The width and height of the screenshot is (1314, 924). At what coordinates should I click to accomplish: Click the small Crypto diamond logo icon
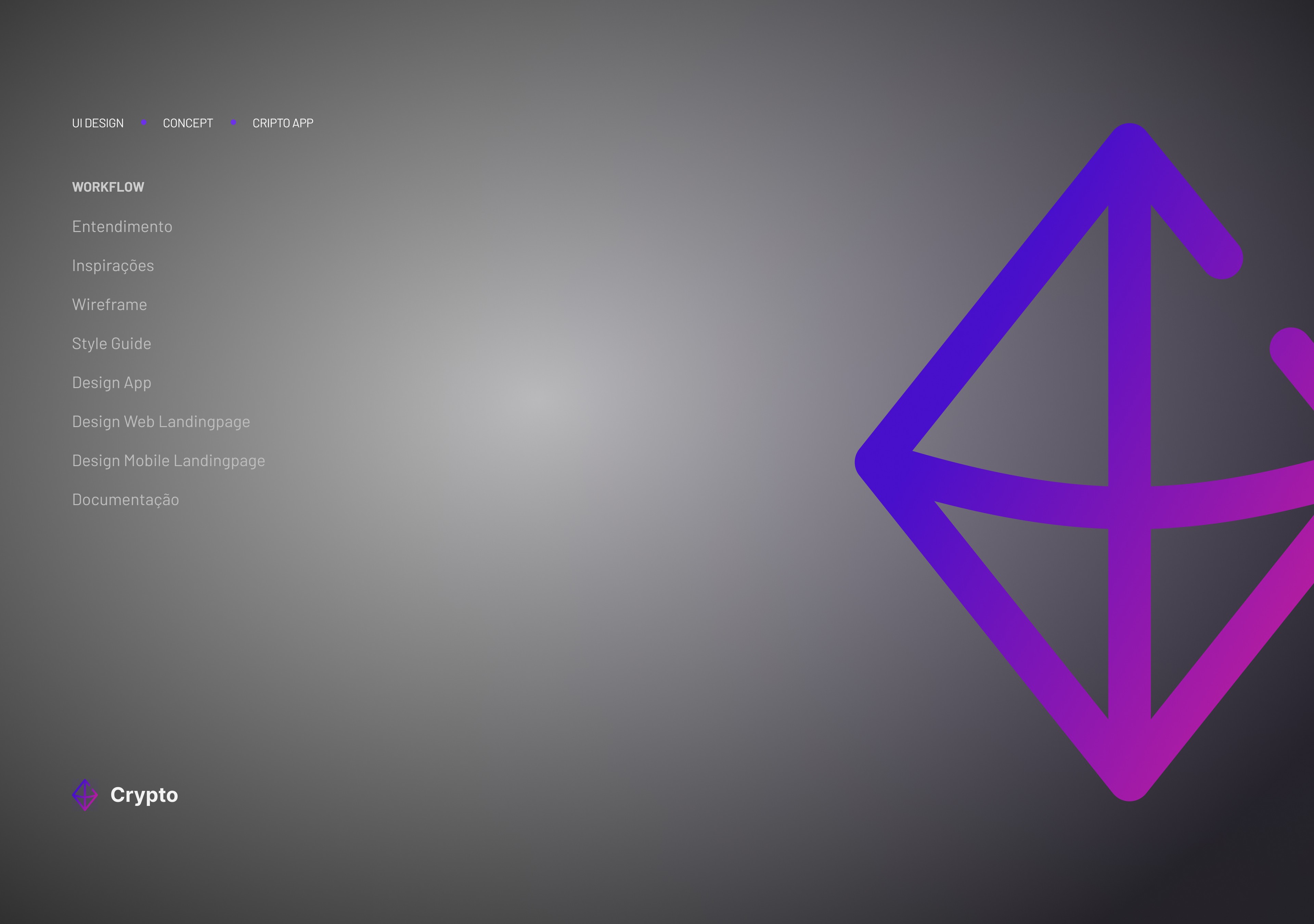pos(85,795)
